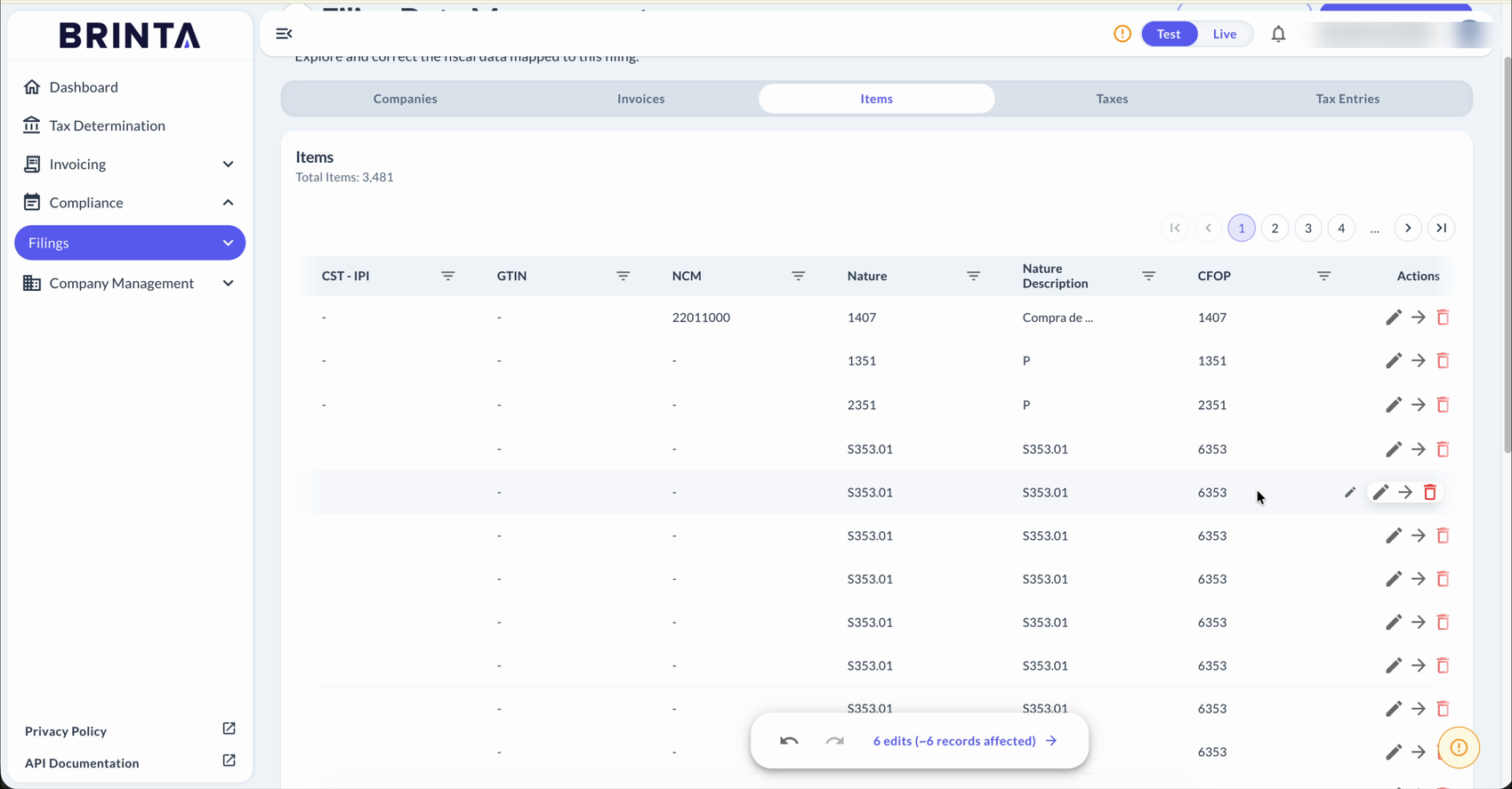The image size is (1512, 789).
Task: Collapse the sidebar with the hamburger icon
Action: pyautogui.click(x=284, y=34)
